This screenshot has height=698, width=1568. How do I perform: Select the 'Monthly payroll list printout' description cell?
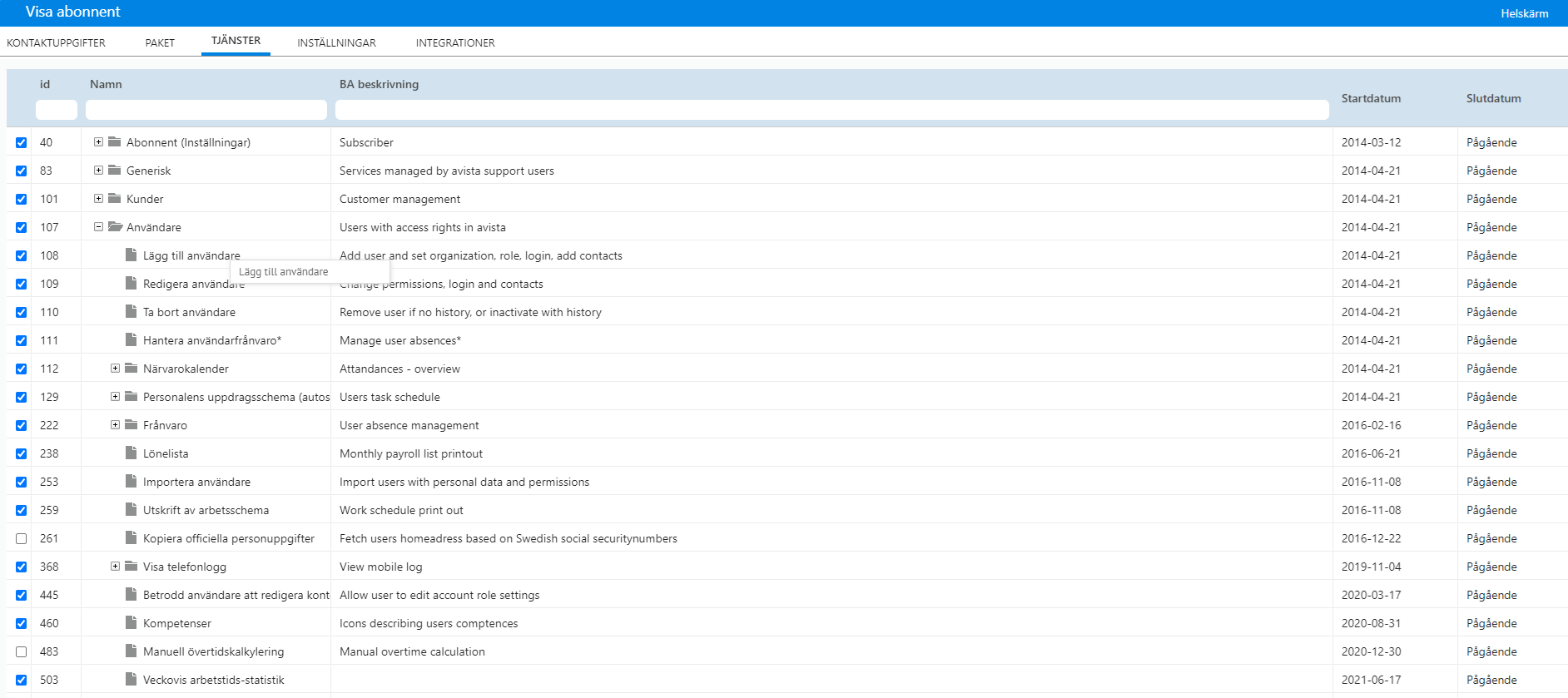tap(831, 453)
